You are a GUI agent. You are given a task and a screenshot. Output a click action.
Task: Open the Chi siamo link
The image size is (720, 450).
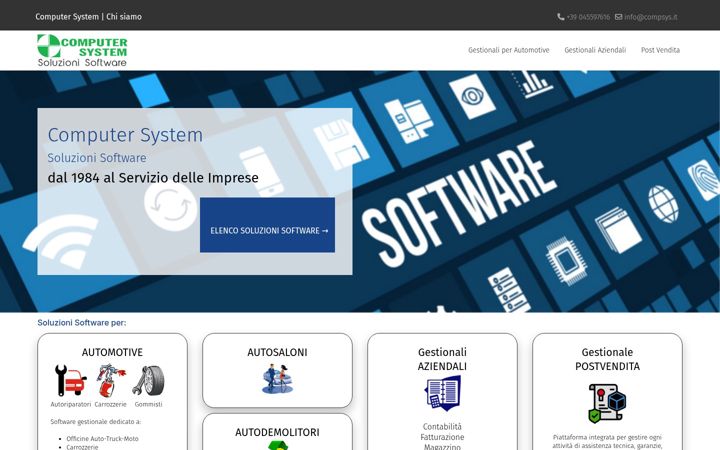124,17
